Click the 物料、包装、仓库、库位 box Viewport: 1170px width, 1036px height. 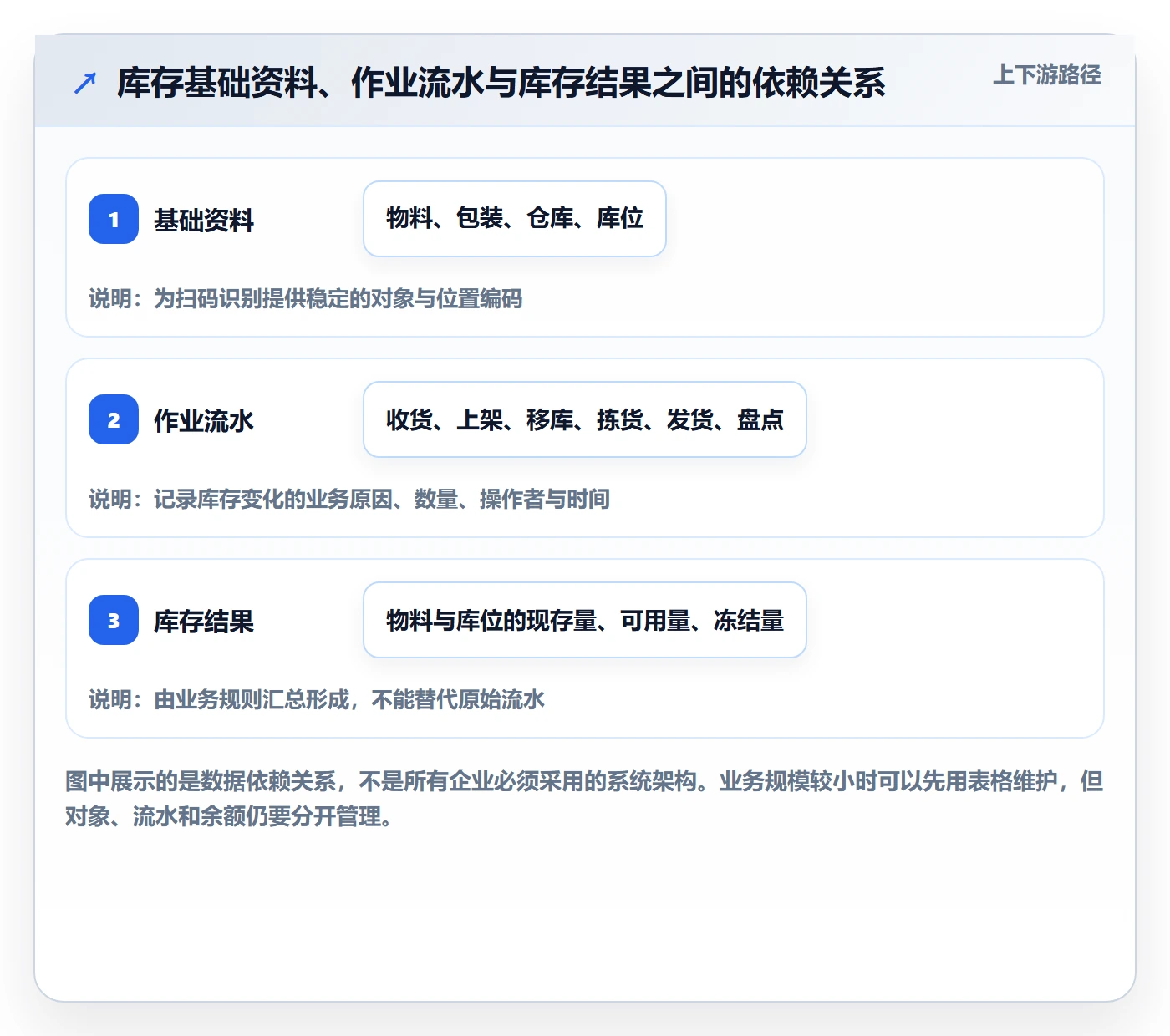515,219
